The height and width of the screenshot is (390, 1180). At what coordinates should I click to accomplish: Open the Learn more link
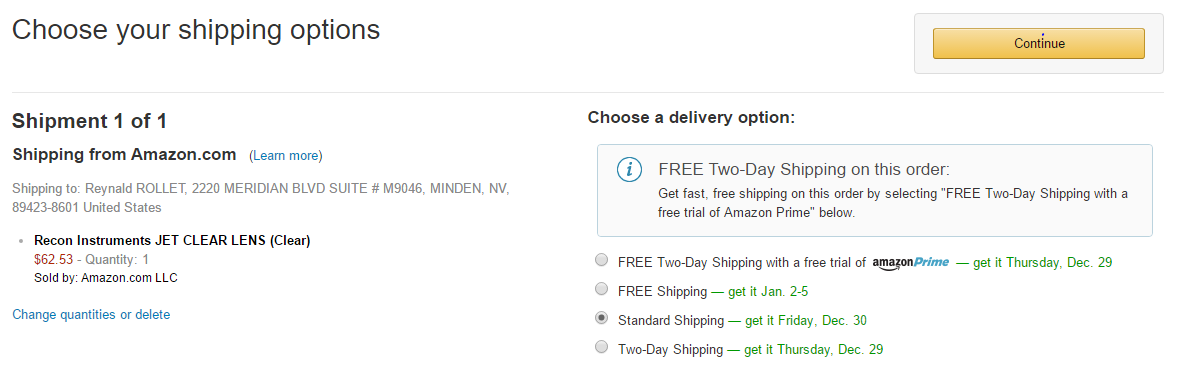(286, 156)
